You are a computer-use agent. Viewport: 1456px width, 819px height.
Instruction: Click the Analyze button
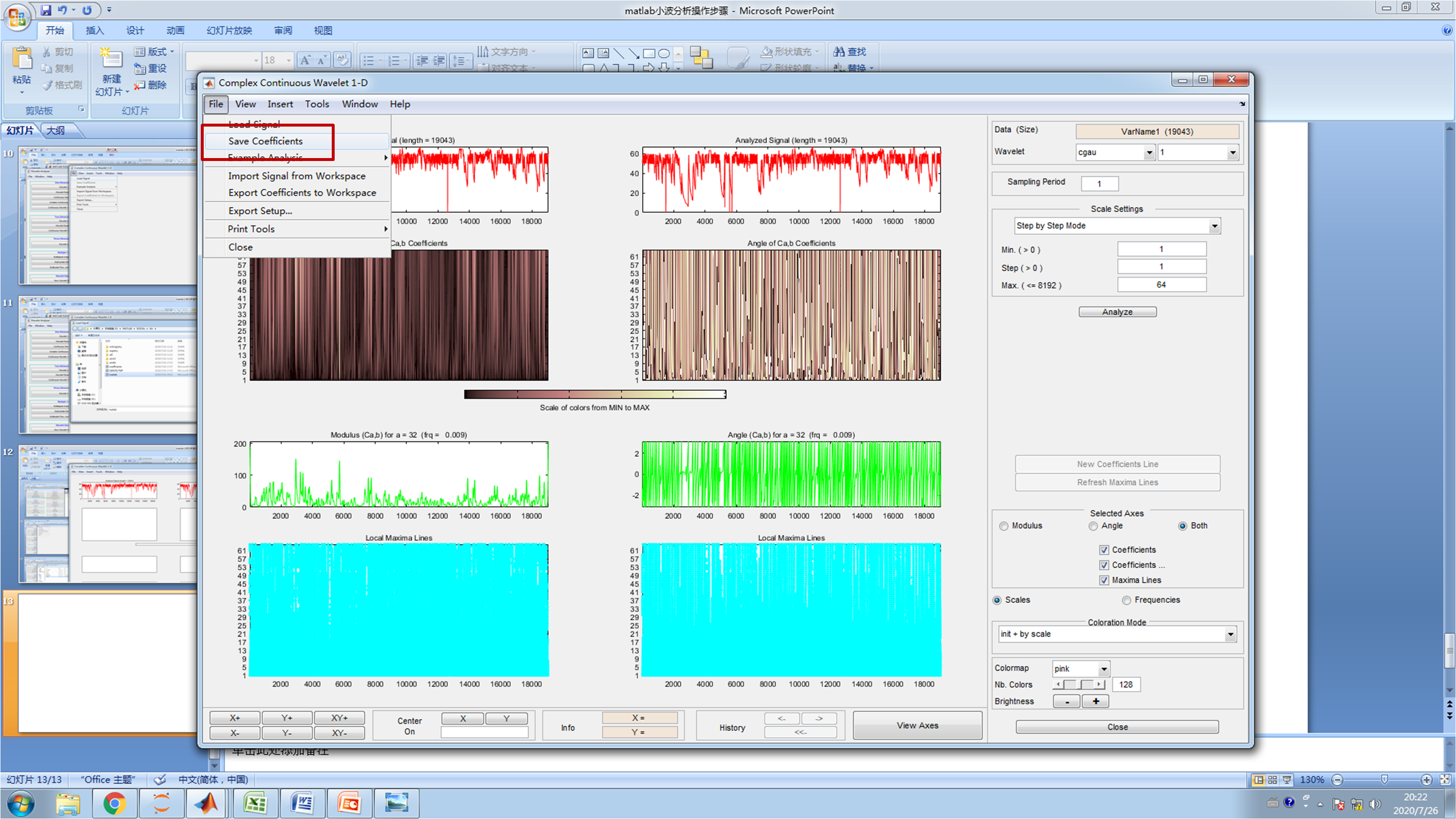point(1117,311)
